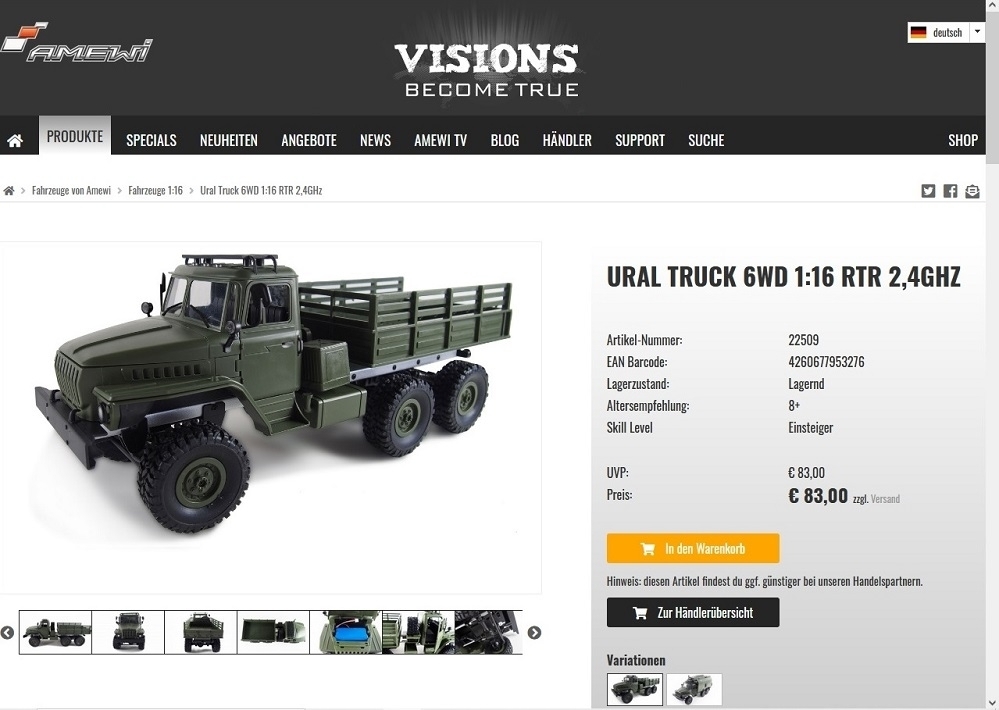Click the breadcrumb home icon
The image size is (999, 710).
click(x=9, y=191)
